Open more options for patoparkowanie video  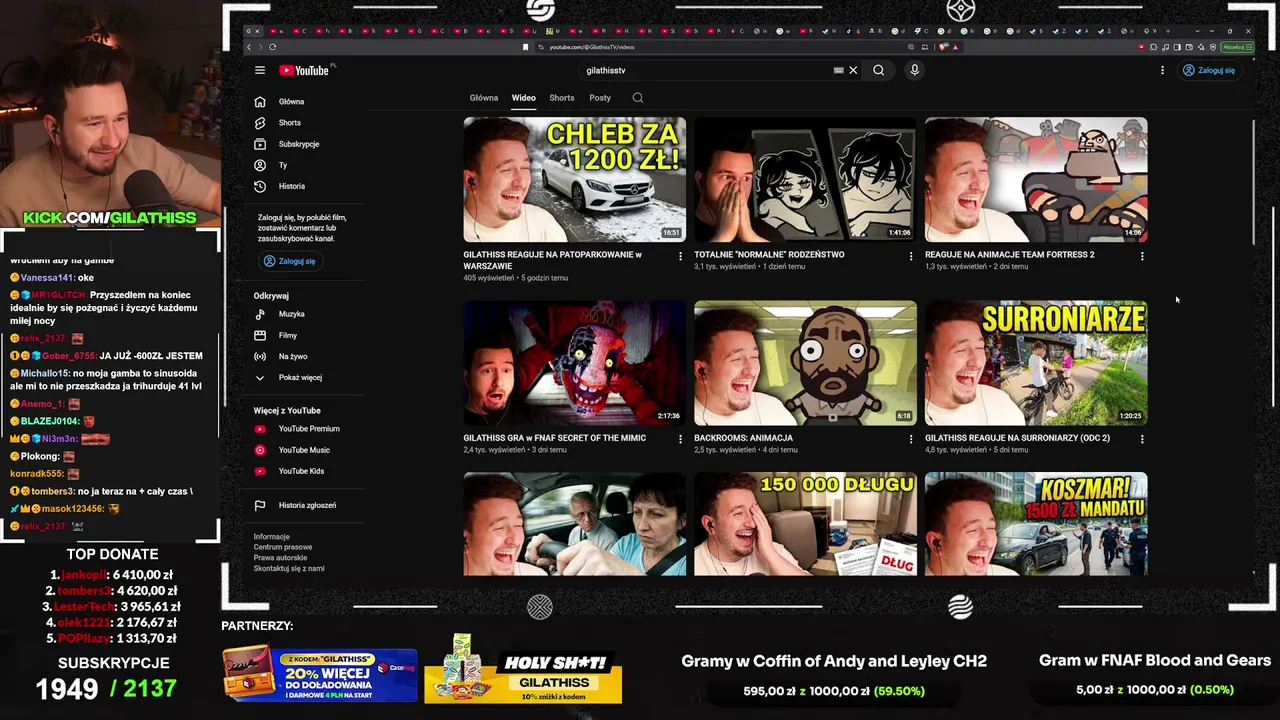pos(680,256)
